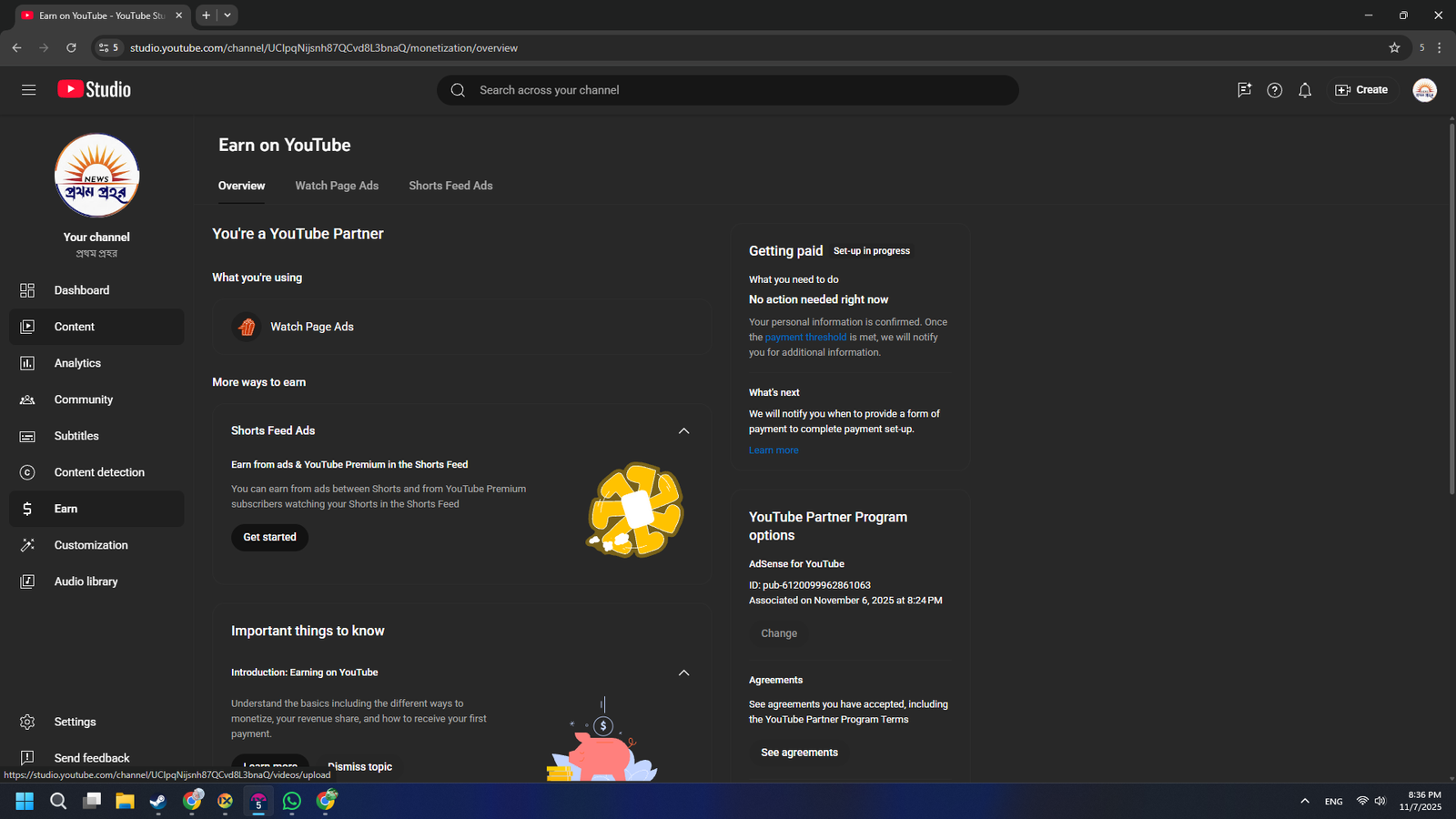Click the browser address bar URL
The width and height of the screenshot is (1456, 819).
click(324, 47)
